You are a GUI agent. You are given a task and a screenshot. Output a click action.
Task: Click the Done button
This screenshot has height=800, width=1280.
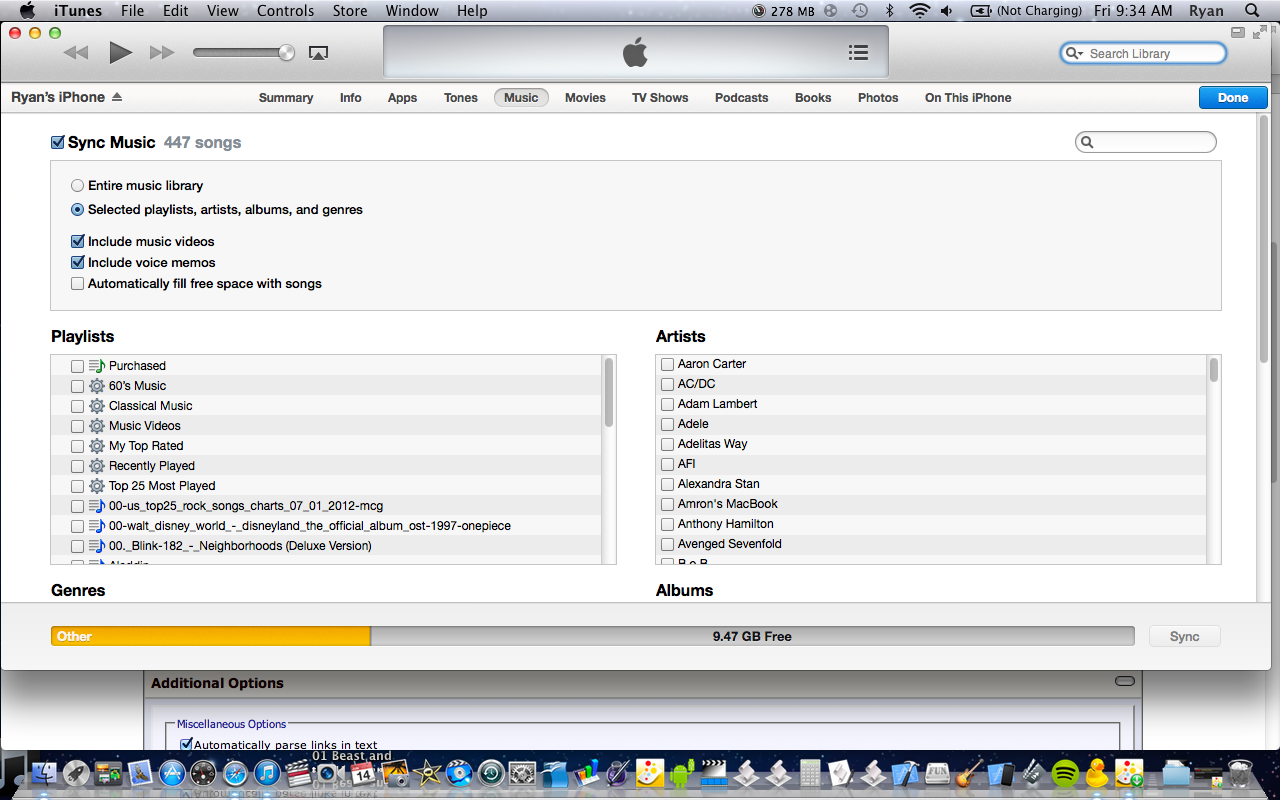[x=1233, y=97]
